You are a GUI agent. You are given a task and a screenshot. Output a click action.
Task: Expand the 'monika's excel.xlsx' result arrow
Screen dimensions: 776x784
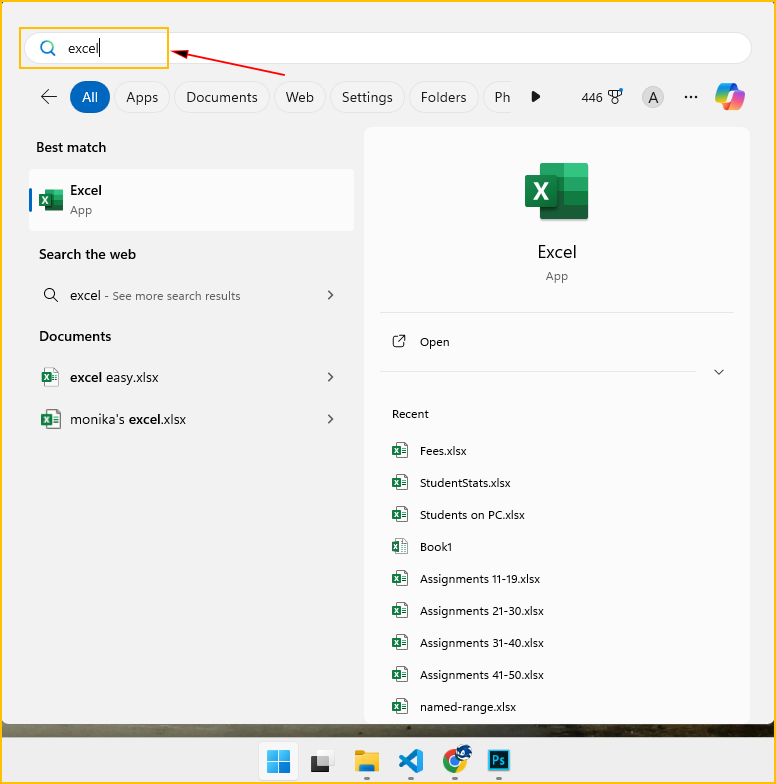point(331,419)
